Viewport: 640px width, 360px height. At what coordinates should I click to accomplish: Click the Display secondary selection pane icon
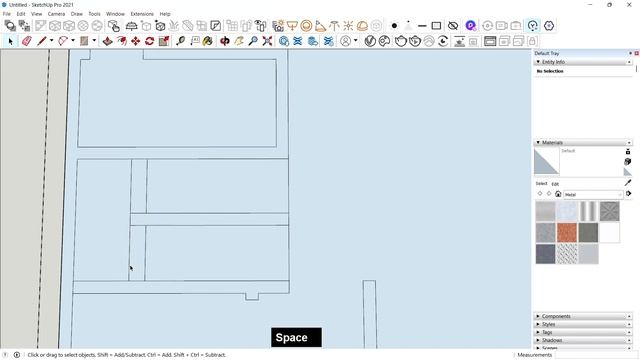pyautogui.click(x=628, y=151)
